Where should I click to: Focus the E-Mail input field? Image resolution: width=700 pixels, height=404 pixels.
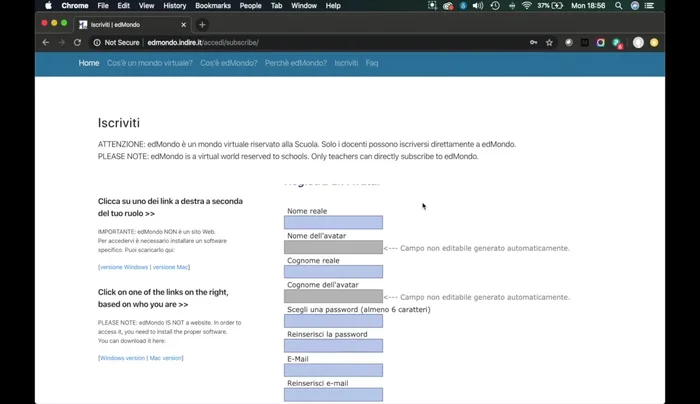333,370
